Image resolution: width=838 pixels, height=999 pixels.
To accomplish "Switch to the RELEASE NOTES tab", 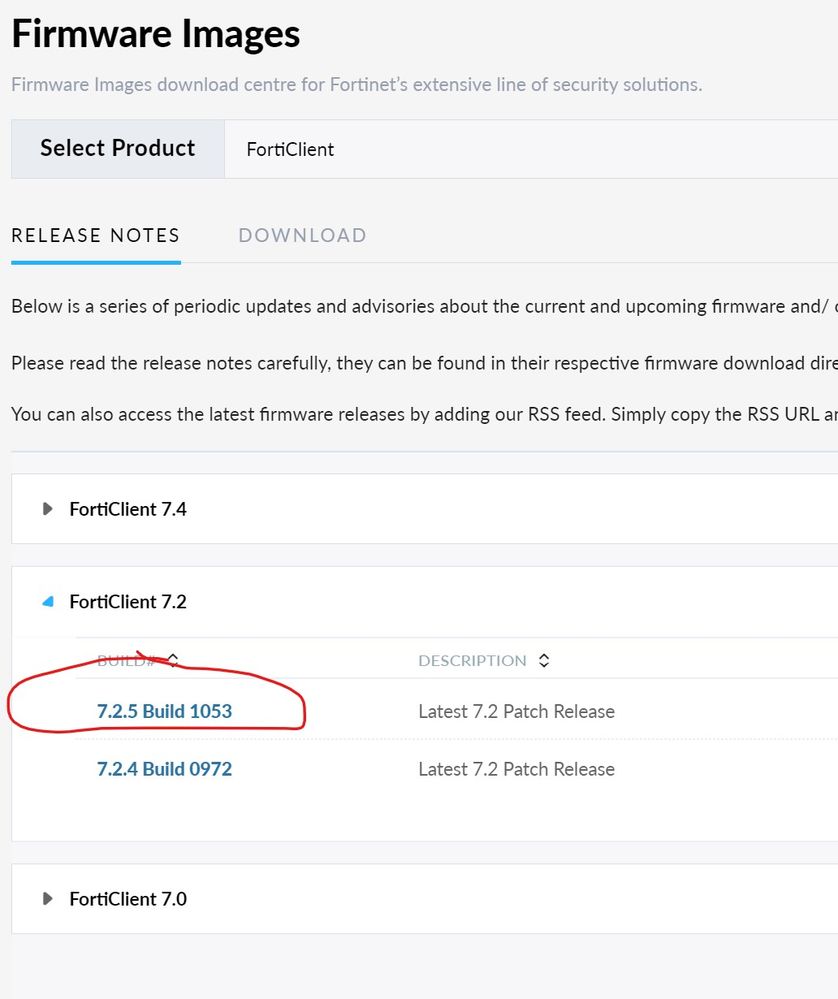I will 96,236.
